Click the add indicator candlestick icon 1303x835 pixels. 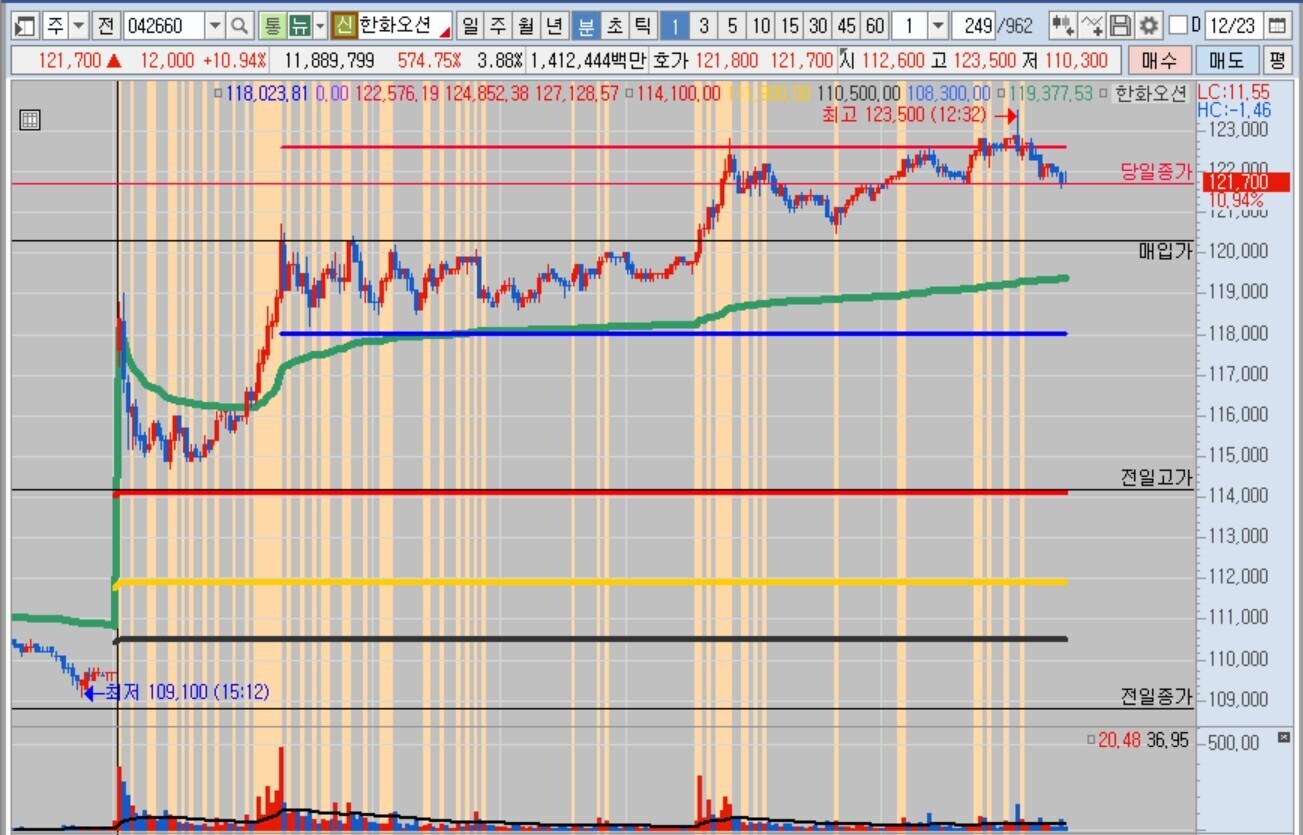point(1064,25)
